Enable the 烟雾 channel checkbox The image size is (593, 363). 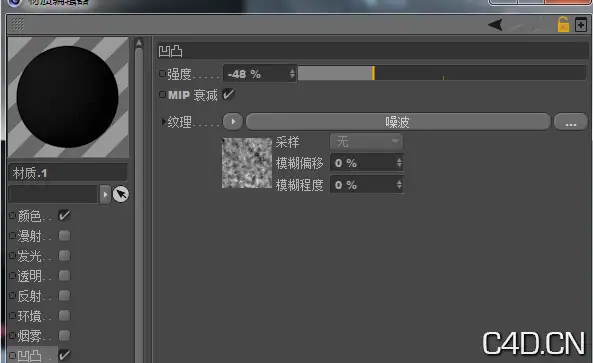coord(64,335)
